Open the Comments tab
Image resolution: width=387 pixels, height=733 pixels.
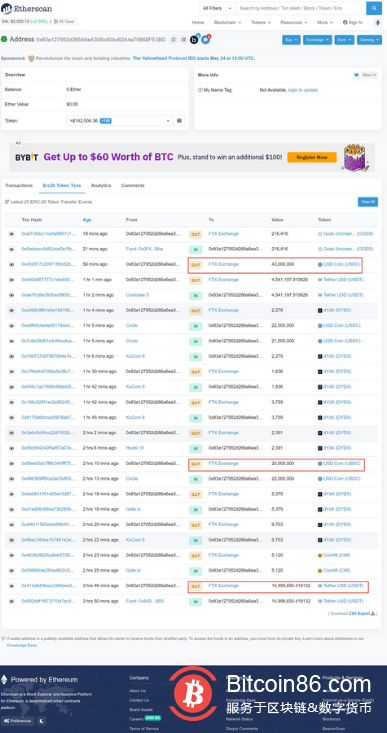133,186
